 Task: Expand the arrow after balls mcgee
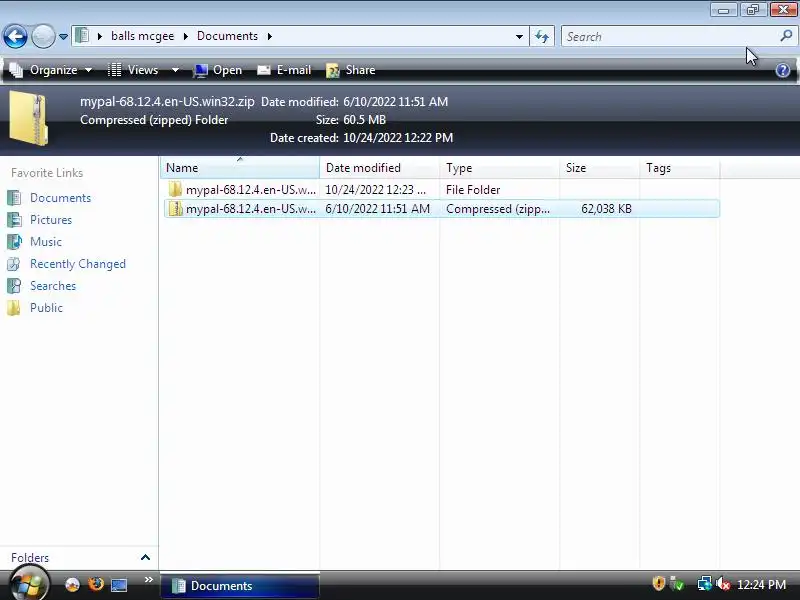186,36
